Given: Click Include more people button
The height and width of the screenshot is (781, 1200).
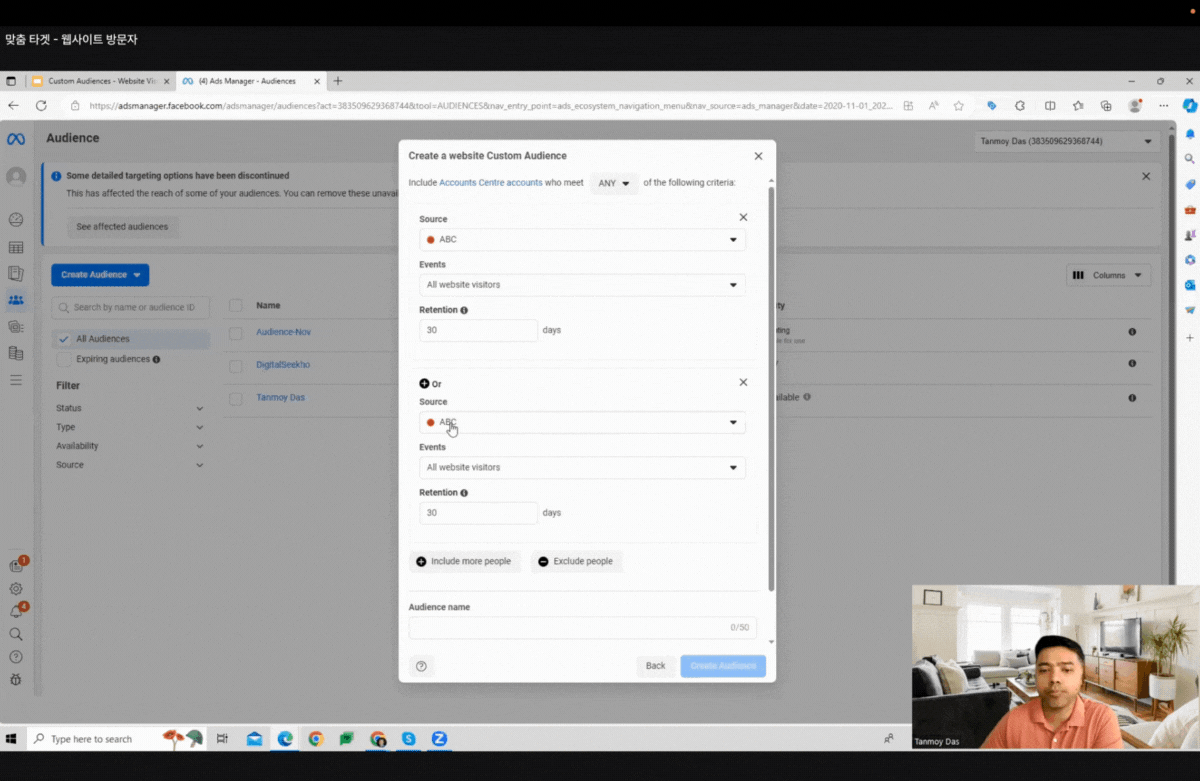Looking at the screenshot, I should tap(464, 561).
